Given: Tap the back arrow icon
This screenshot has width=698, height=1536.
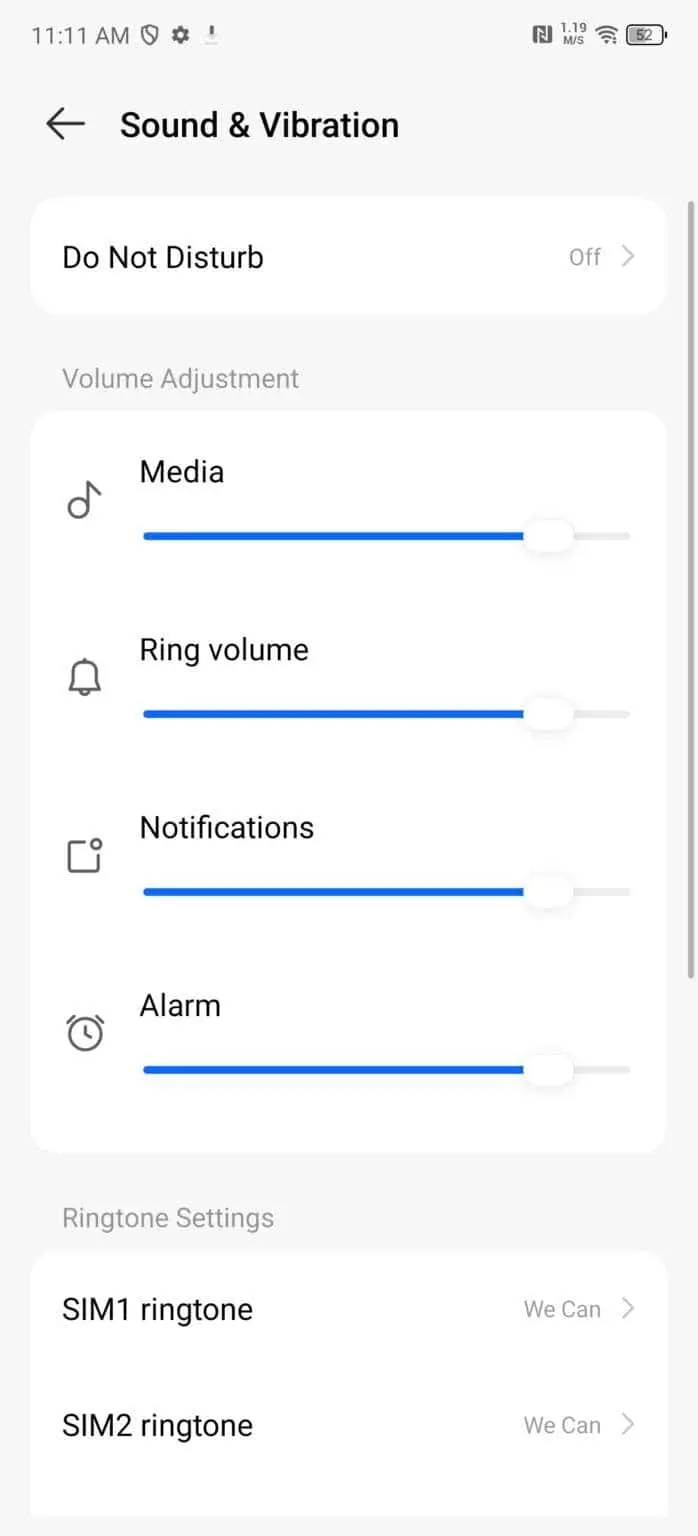Looking at the screenshot, I should click(66, 125).
